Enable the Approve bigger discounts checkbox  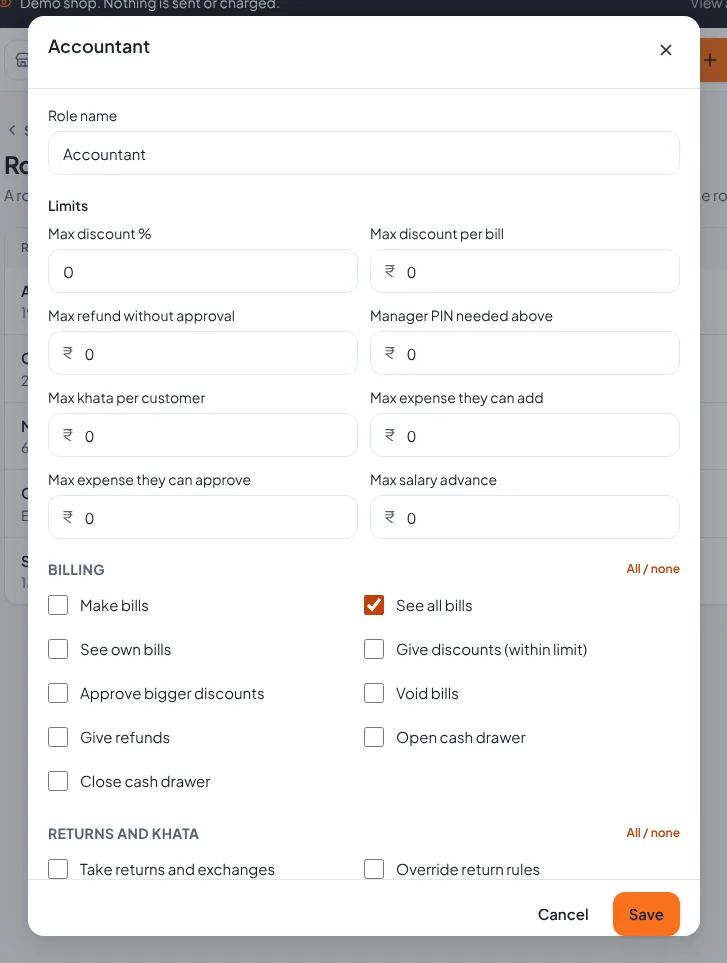(x=58, y=693)
